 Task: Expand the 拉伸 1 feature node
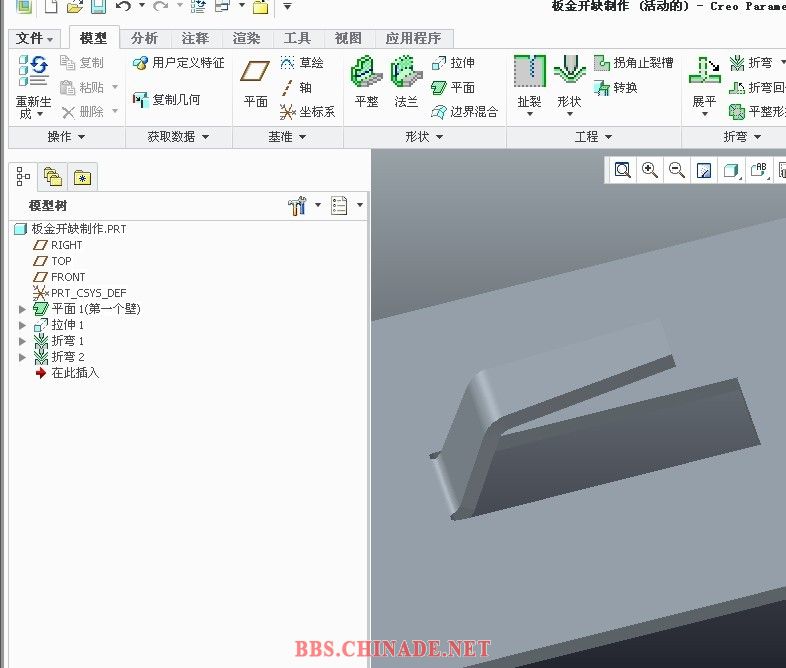pos(23,325)
